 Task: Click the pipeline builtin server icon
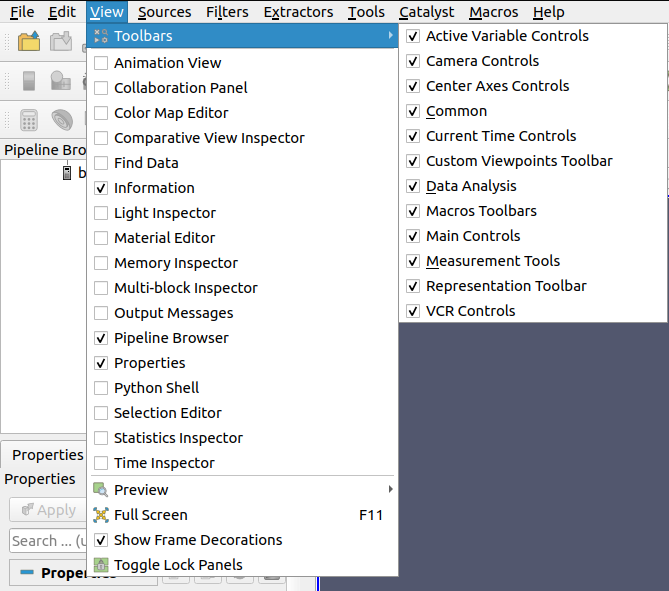(x=67, y=173)
